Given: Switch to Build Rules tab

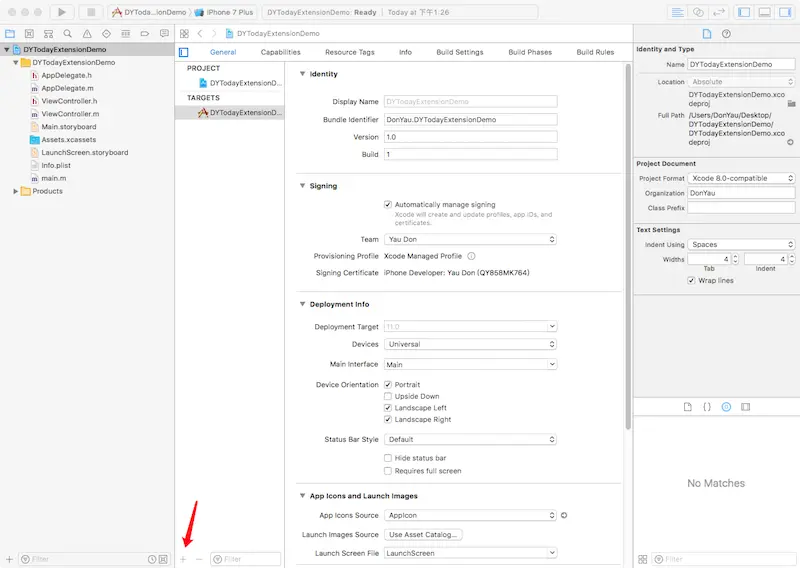Looking at the screenshot, I should coord(595,52).
